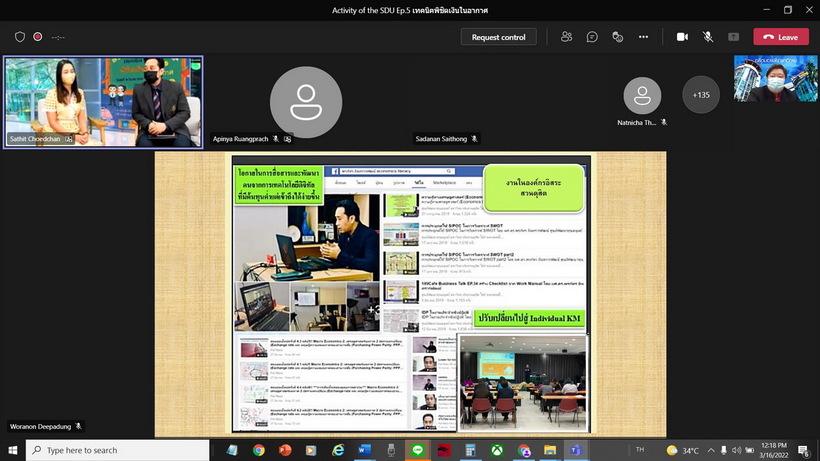
Task: Click the shared presentation slide
Action: pyautogui.click(x=410, y=293)
